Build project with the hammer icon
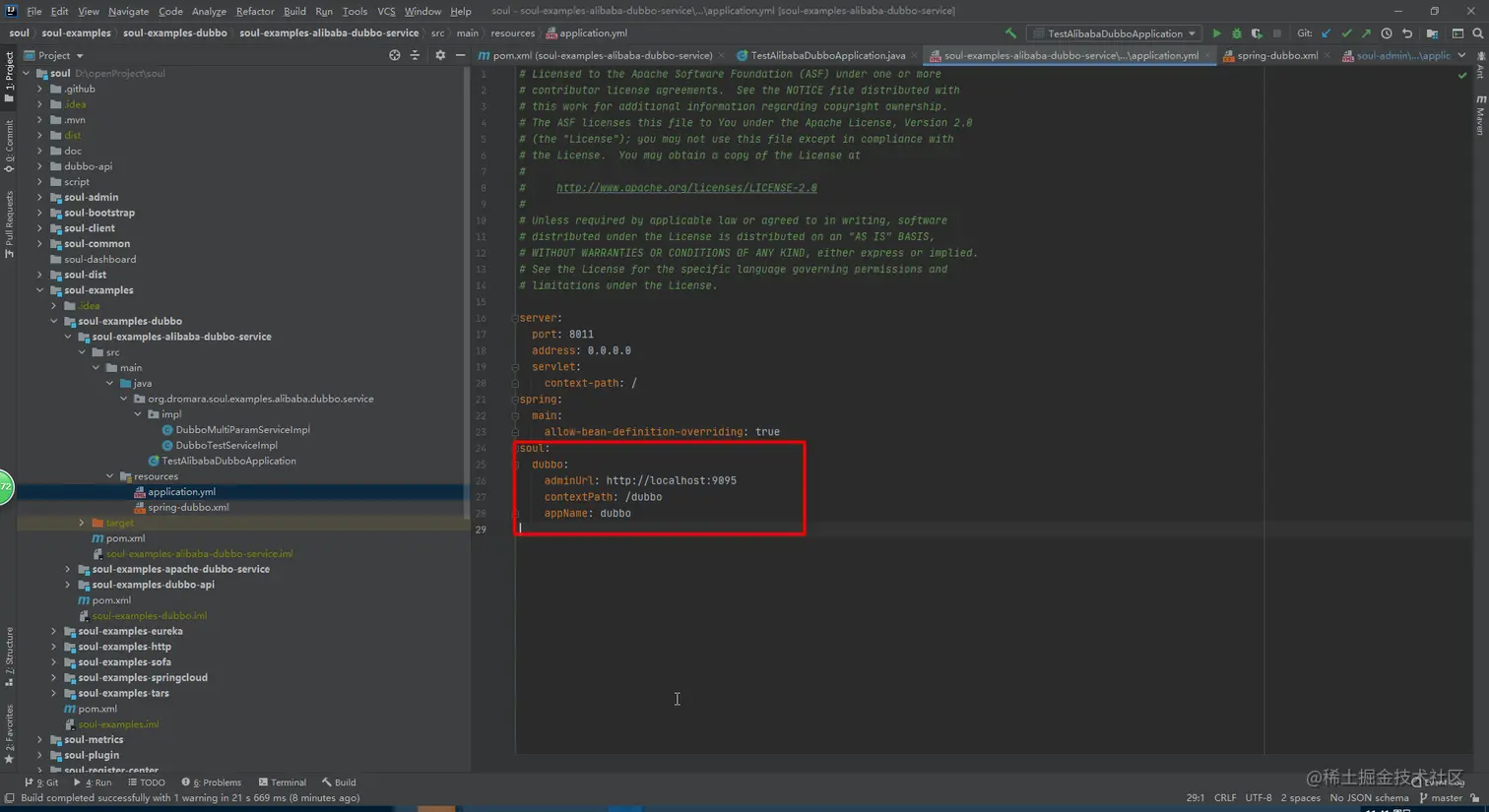Screen dimensions: 1489x812 [x=1009, y=33]
